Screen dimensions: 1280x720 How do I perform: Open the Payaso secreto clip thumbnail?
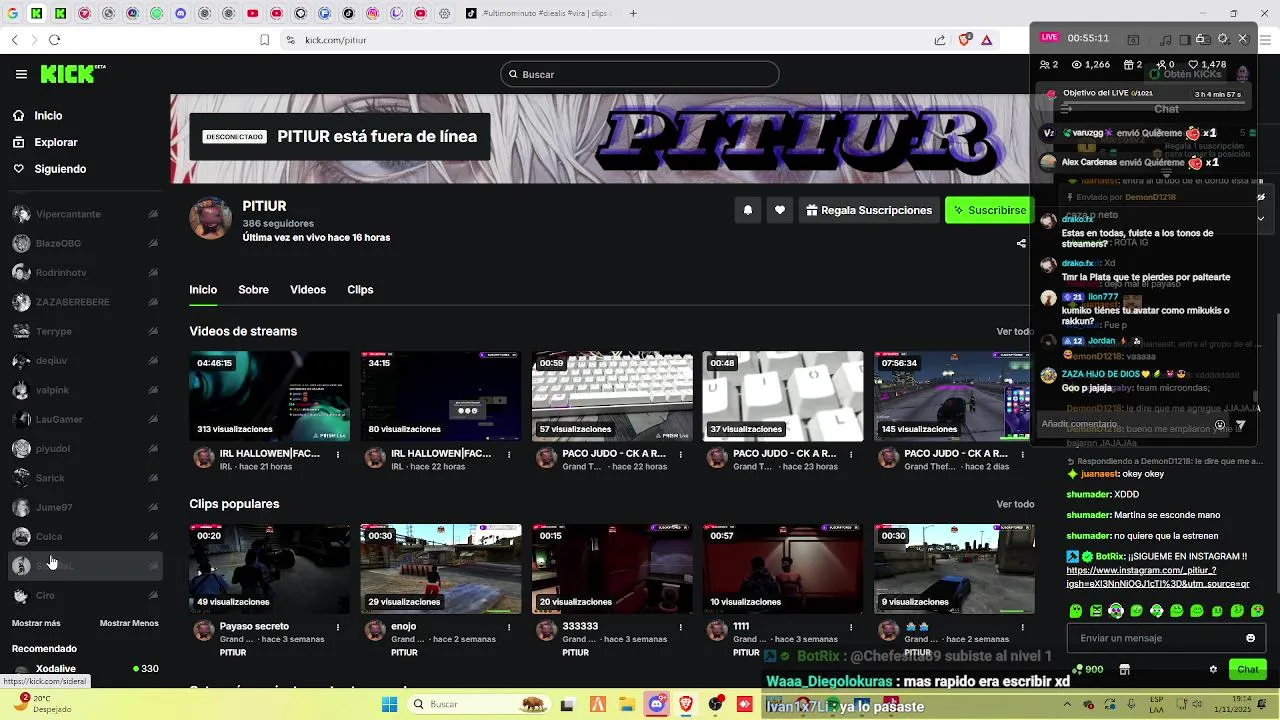click(269, 569)
